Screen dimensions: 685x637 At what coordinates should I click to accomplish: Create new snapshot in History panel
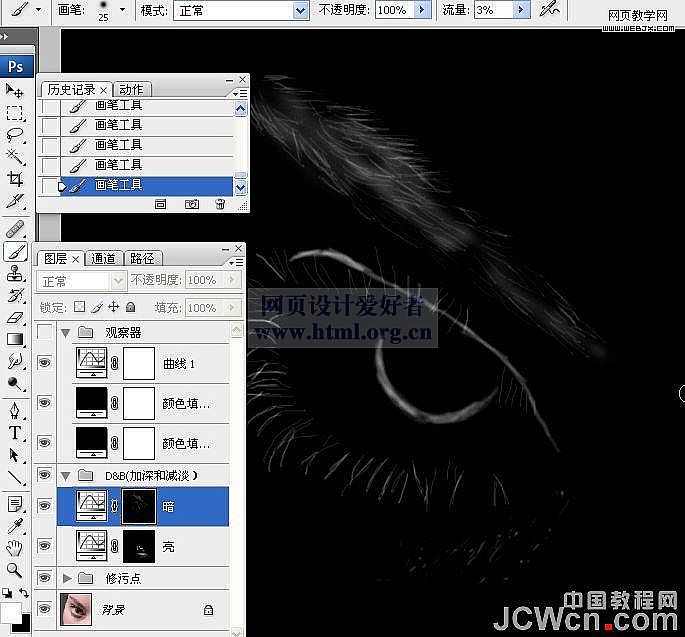pyautogui.click(x=192, y=204)
